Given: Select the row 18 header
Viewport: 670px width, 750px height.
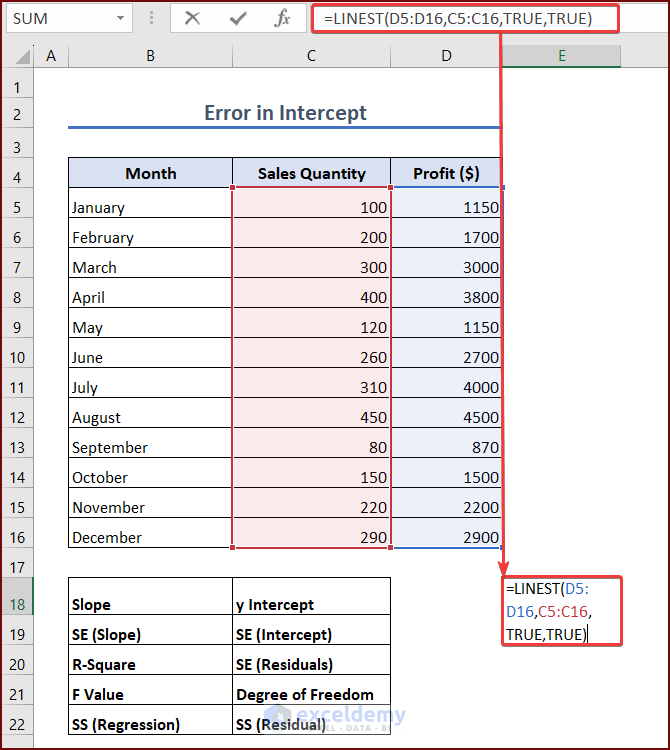Looking at the screenshot, I should (17, 604).
